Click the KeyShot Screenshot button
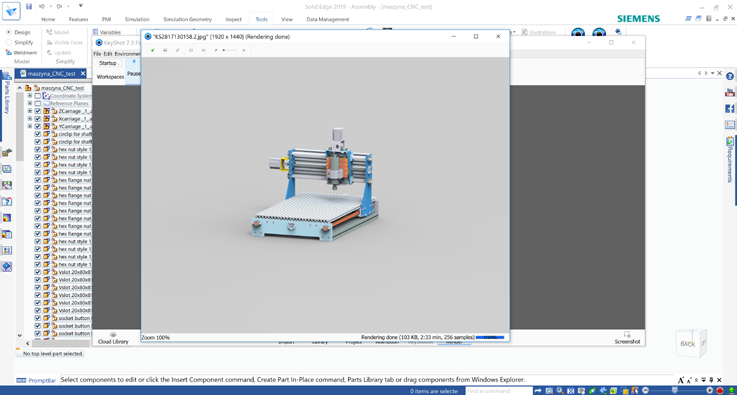Image resolution: width=737 pixels, height=395 pixels. point(627,338)
